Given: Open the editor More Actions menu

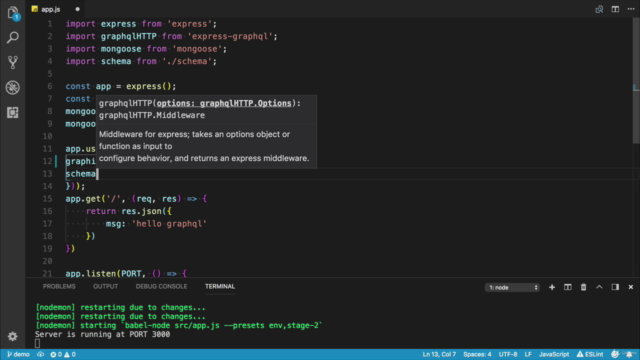Looking at the screenshot, I should [x=631, y=9].
